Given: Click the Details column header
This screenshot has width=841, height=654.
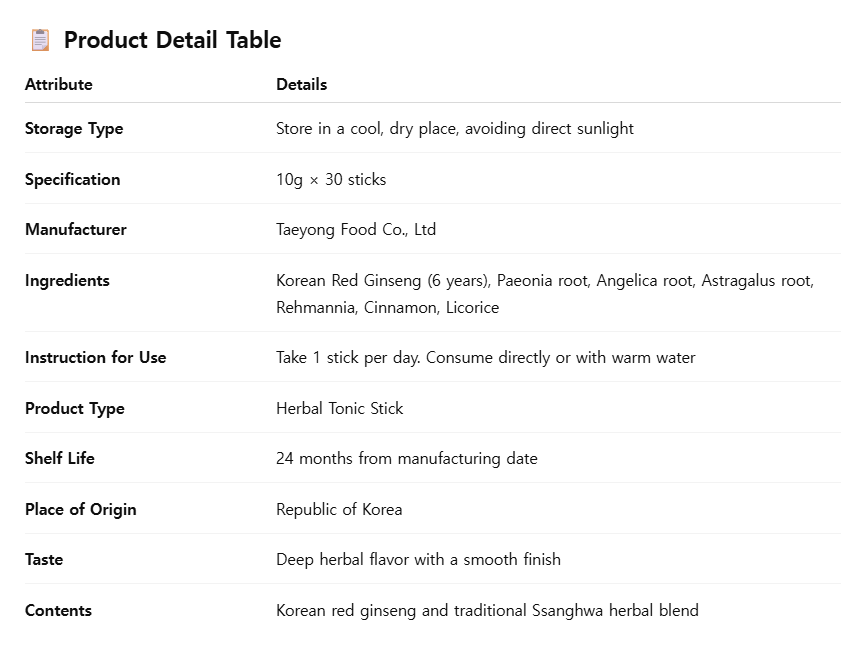Looking at the screenshot, I should click(x=301, y=84).
